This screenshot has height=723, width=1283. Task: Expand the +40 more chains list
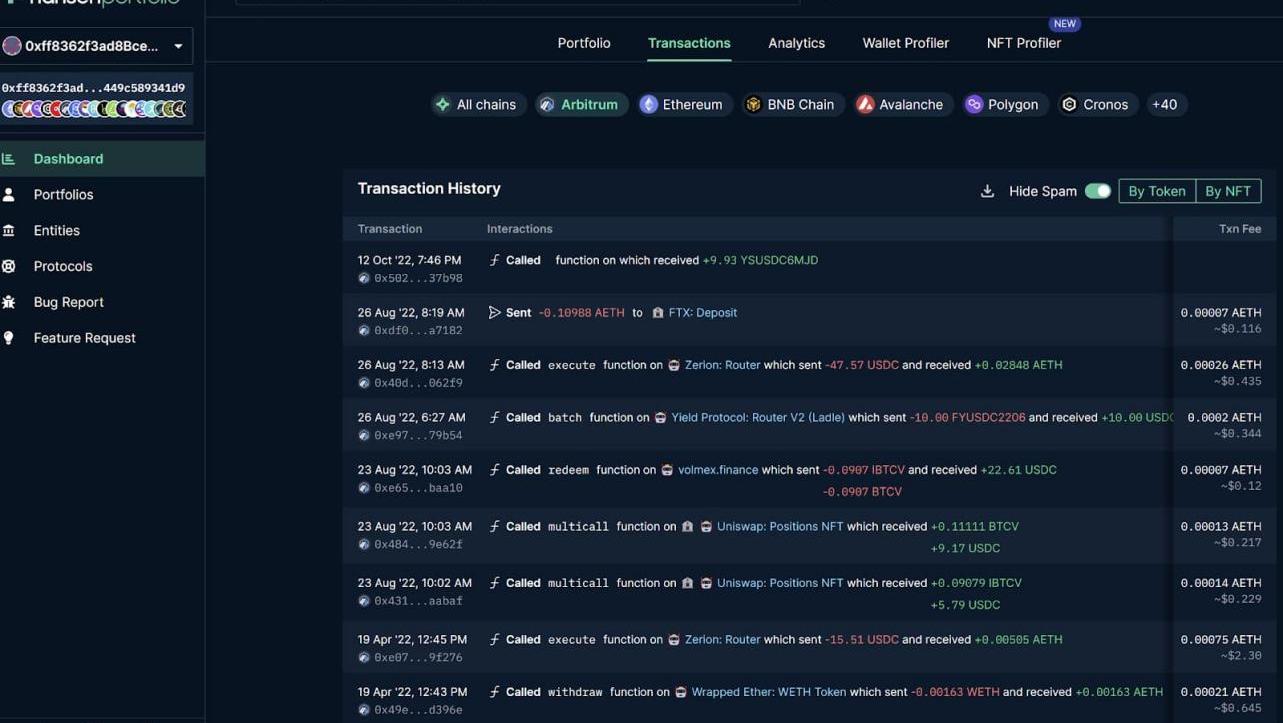point(1164,104)
